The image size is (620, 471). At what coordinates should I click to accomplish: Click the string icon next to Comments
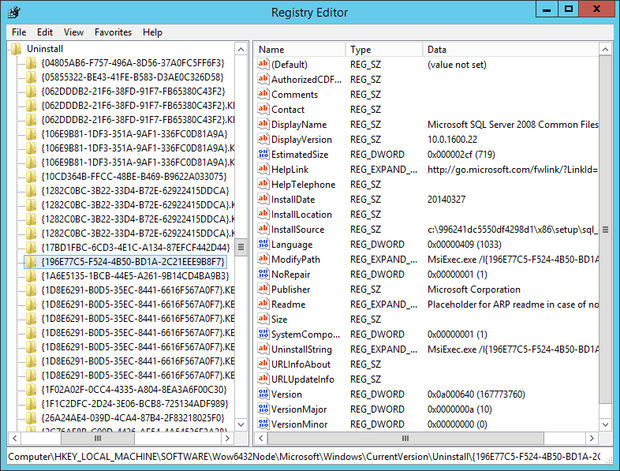click(x=263, y=94)
